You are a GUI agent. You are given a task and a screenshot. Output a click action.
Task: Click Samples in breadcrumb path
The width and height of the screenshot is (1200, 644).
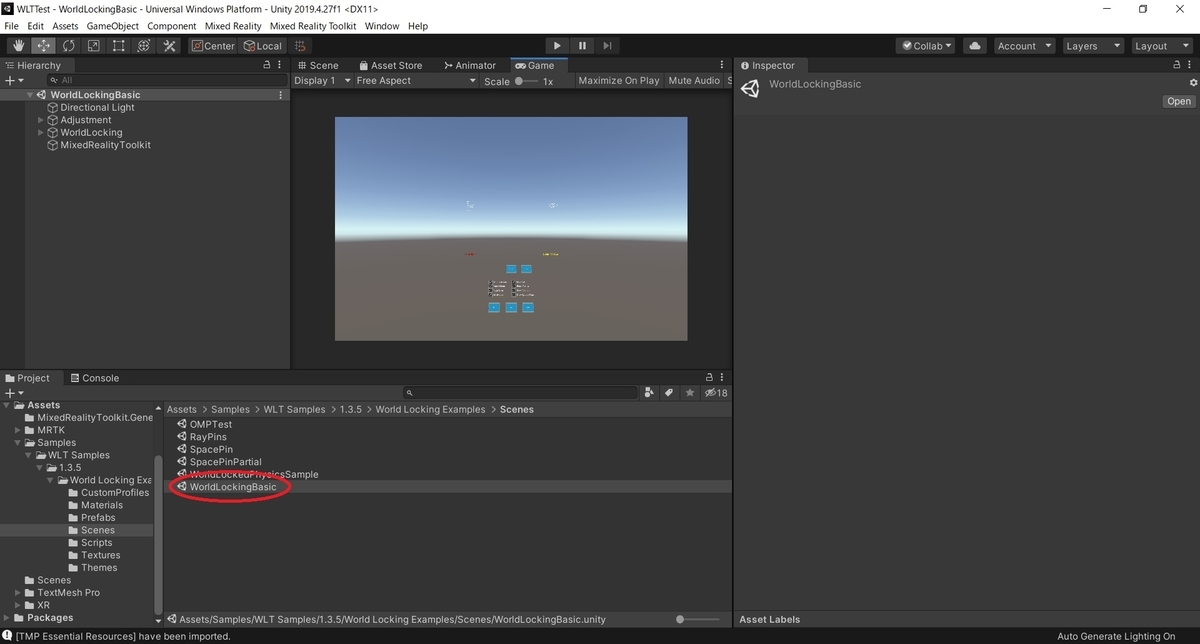(x=230, y=409)
